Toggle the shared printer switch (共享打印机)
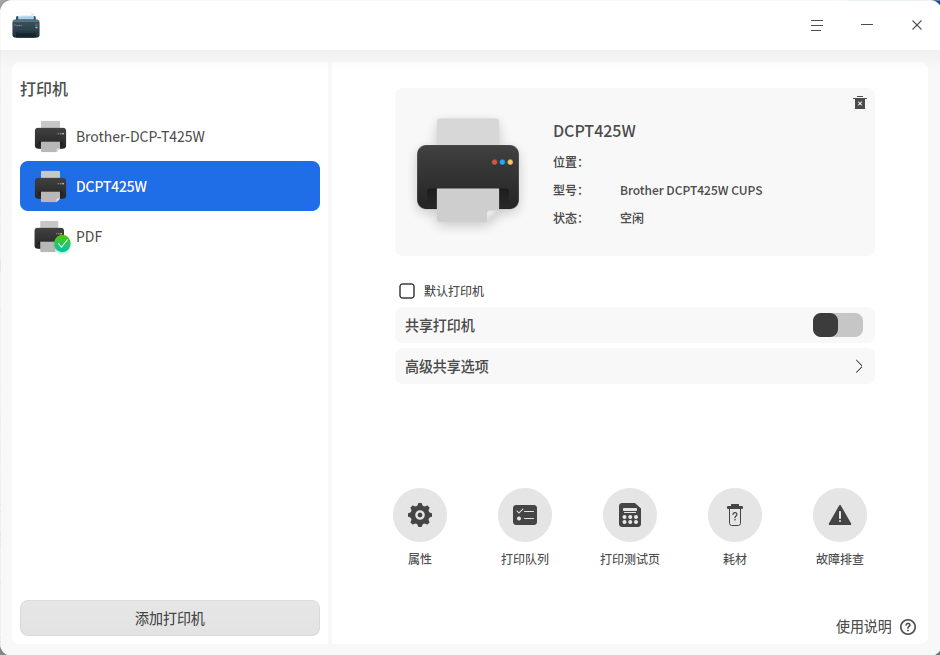Screen dimensions: 940x655 pos(837,325)
